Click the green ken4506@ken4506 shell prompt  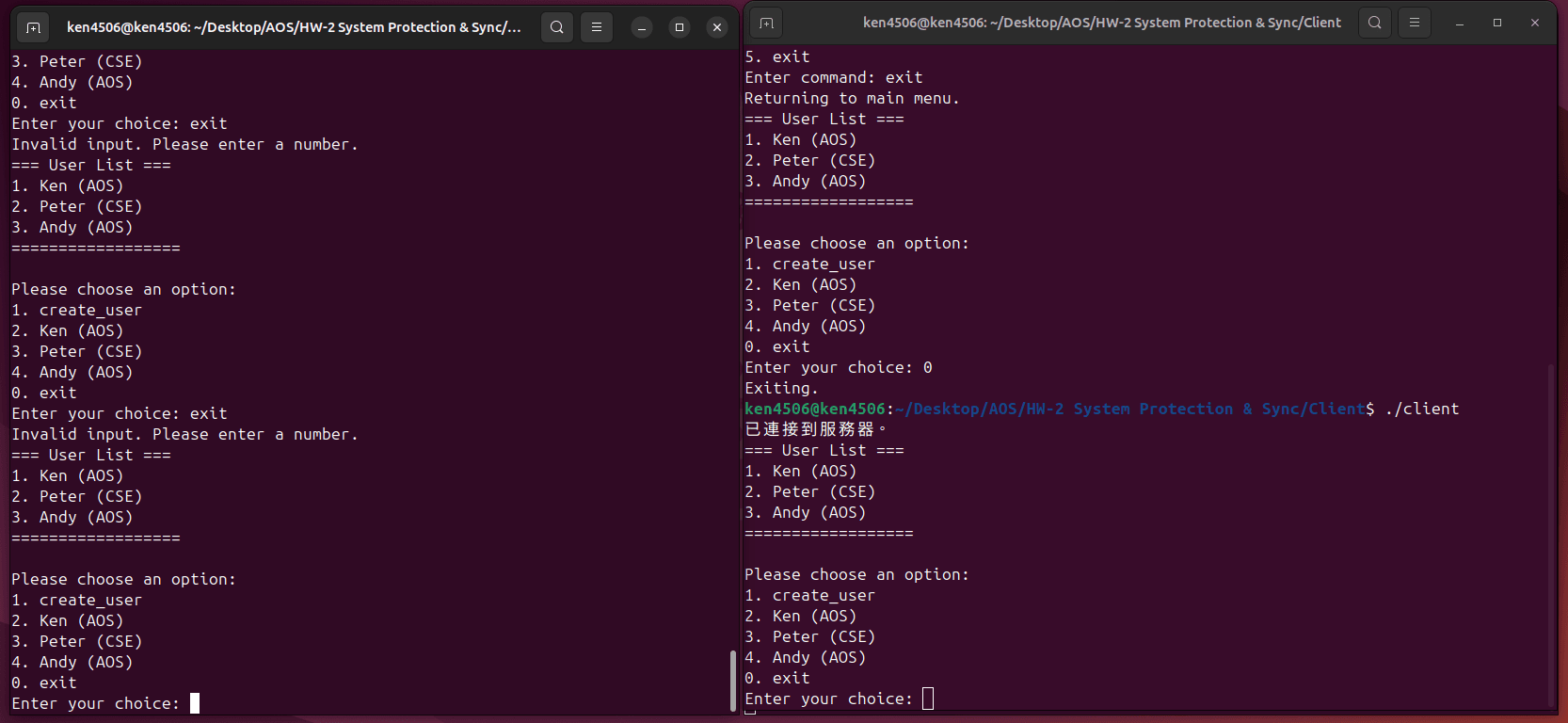[x=815, y=409]
